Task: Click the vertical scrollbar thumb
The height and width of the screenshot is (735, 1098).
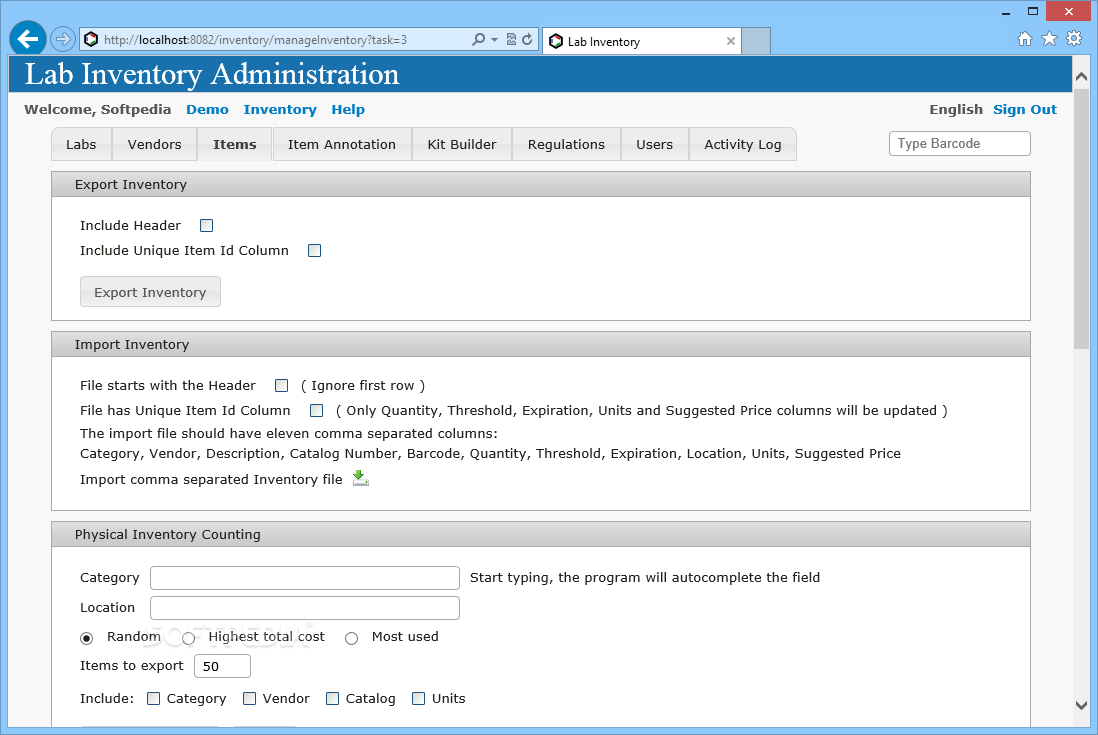Action: (x=1081, y=218)
